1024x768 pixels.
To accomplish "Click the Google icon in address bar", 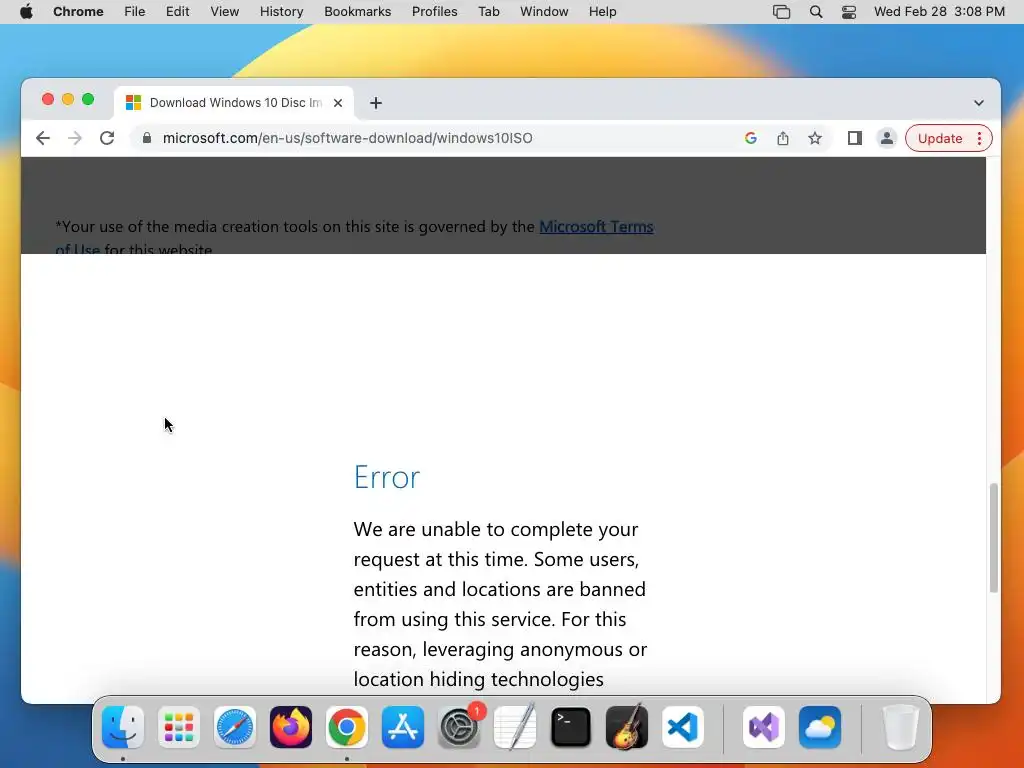I will [x=750, y=138].
